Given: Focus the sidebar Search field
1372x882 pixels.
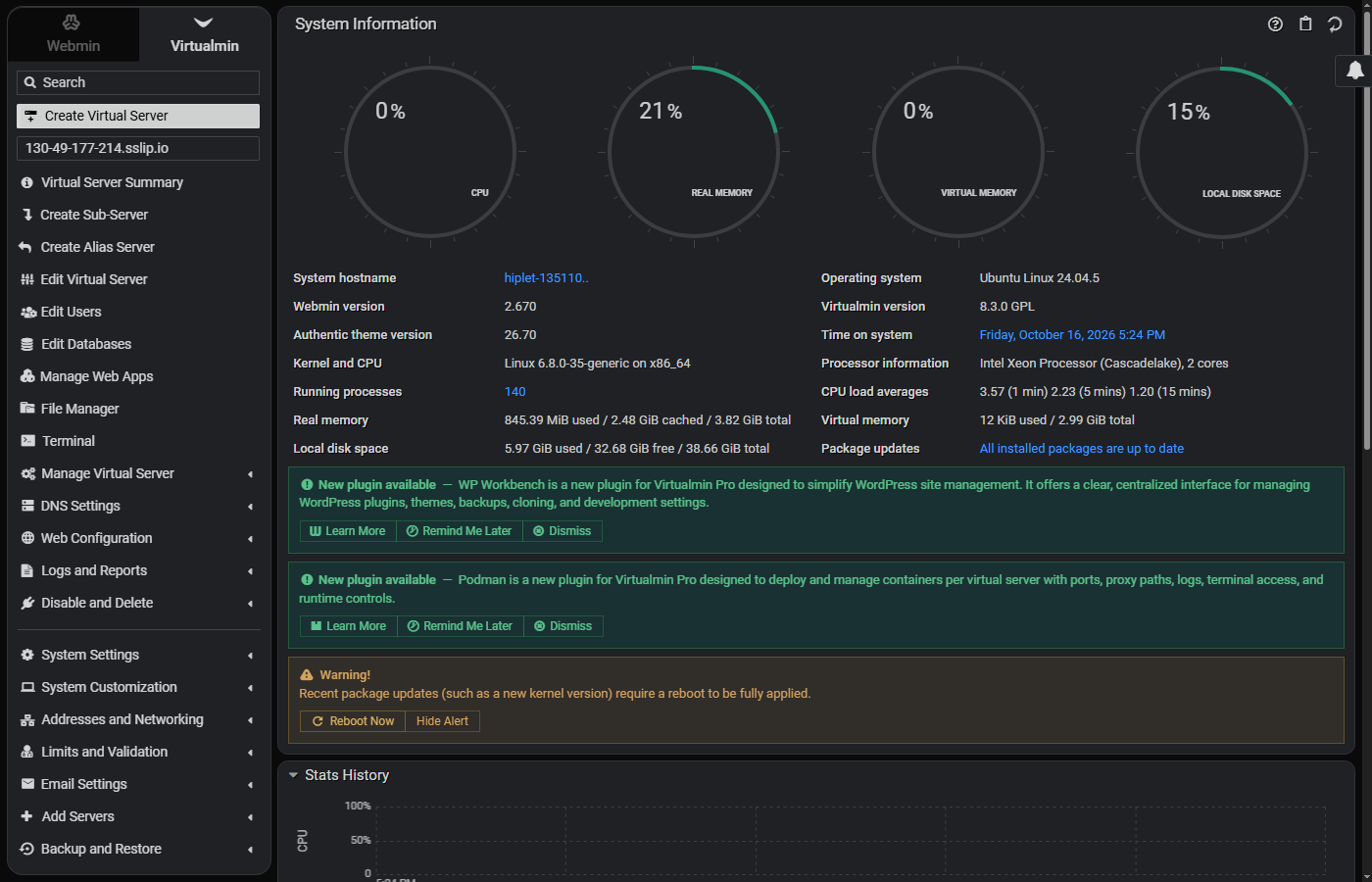Looking at the screenshot, I should coord(138,82).
